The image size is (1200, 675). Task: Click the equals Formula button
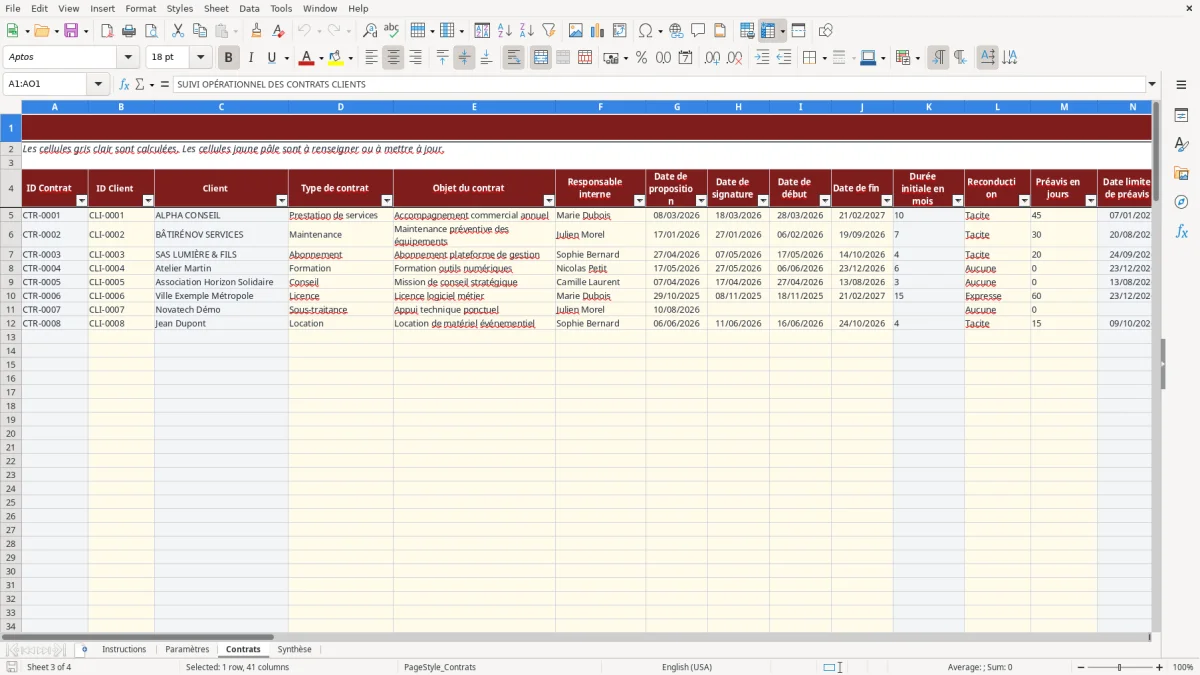click(165, 84)
